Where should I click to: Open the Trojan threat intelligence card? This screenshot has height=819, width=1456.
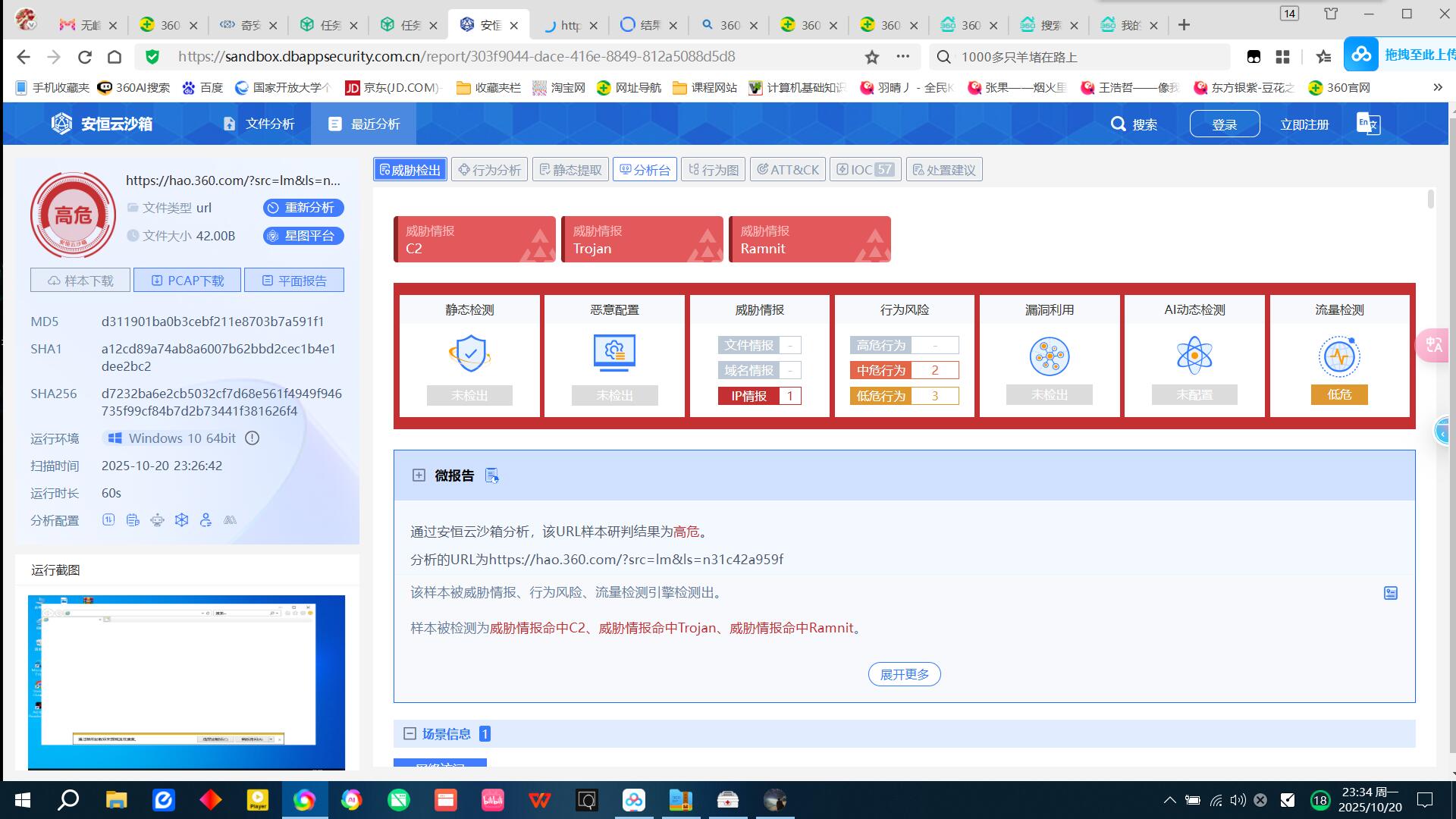coord(642,240)
